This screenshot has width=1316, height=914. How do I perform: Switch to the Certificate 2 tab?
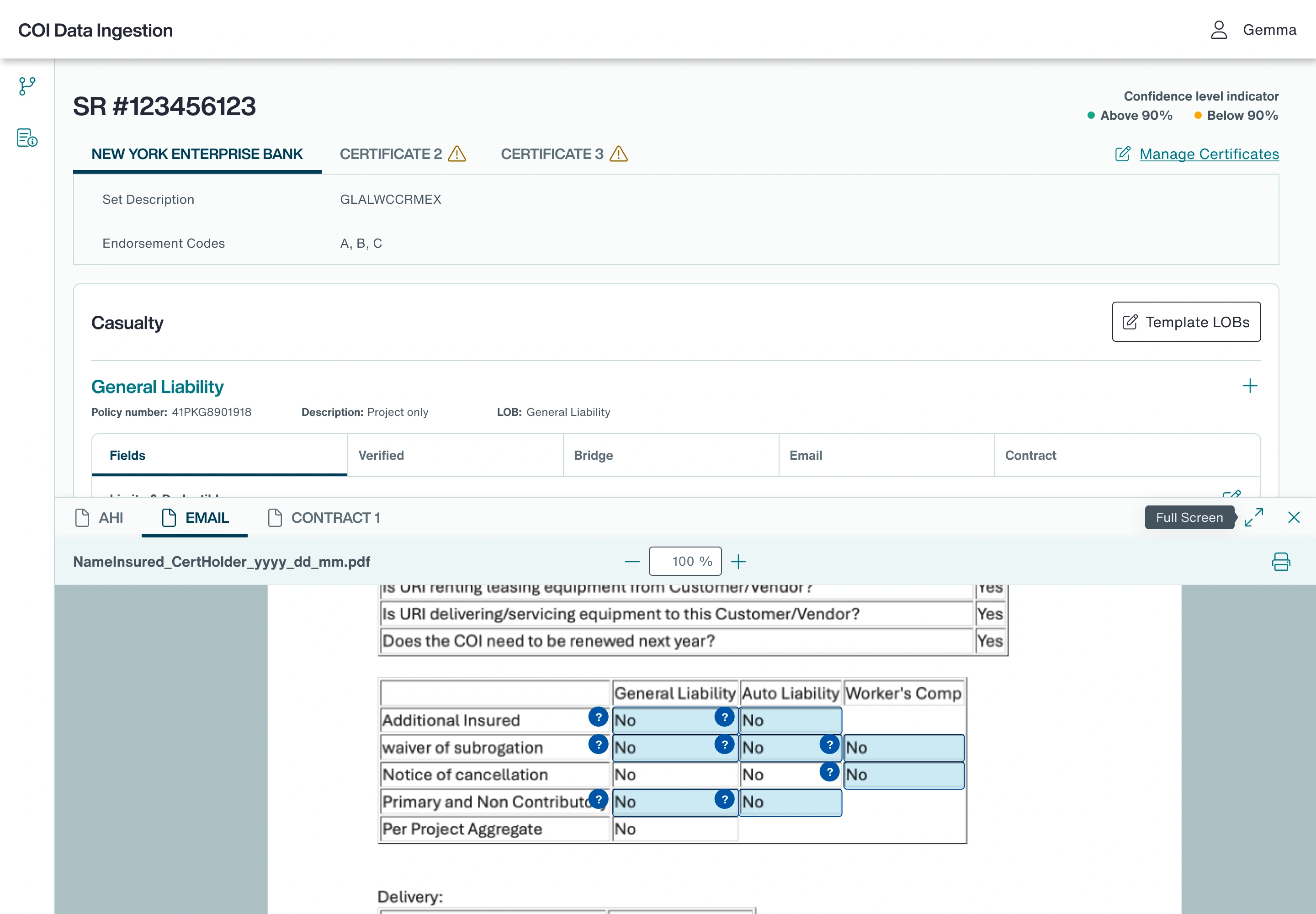point(403,154)
